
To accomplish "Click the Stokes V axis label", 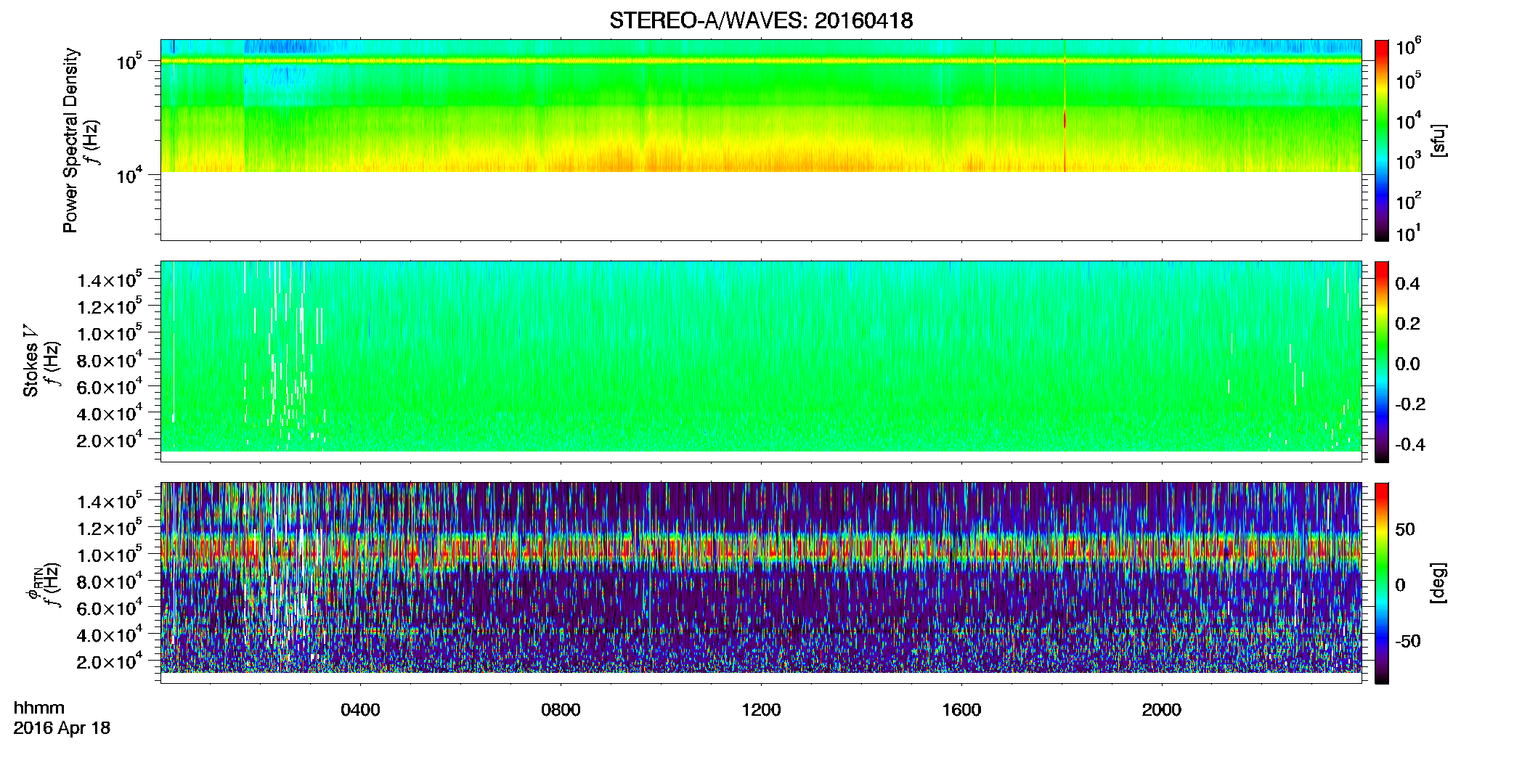I will click(30, 361).
